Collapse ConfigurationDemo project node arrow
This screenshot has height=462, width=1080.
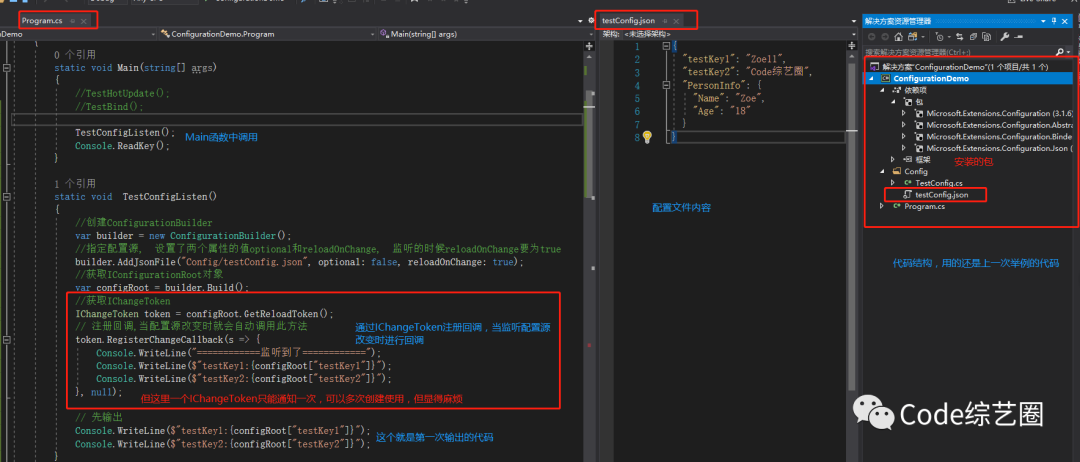click(872, 78)
